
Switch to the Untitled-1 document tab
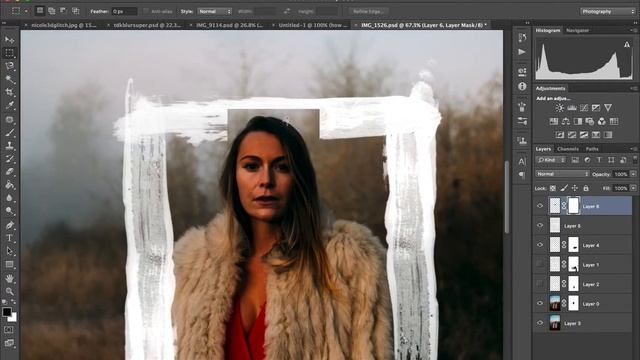point(313,25)
